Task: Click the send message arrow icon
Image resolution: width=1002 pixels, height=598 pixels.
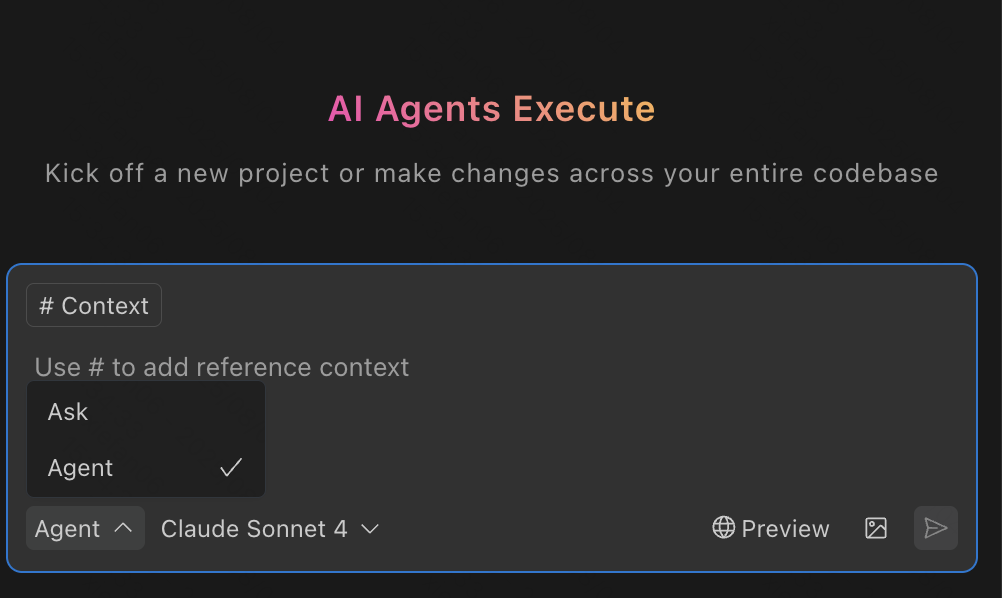Action: click(x=936, y=528)
